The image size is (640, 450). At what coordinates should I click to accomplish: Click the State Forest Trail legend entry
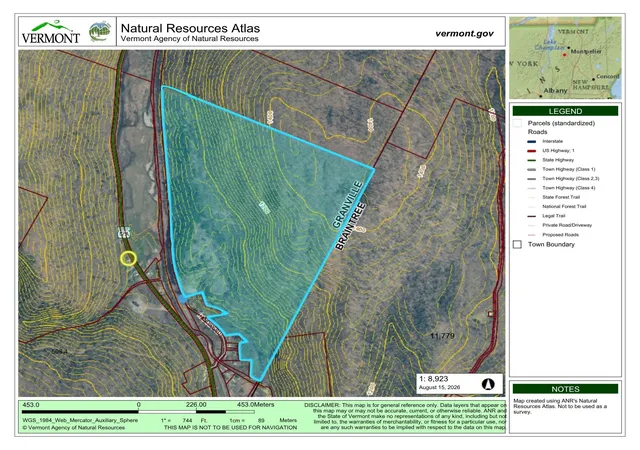click(x=553, y=197)
